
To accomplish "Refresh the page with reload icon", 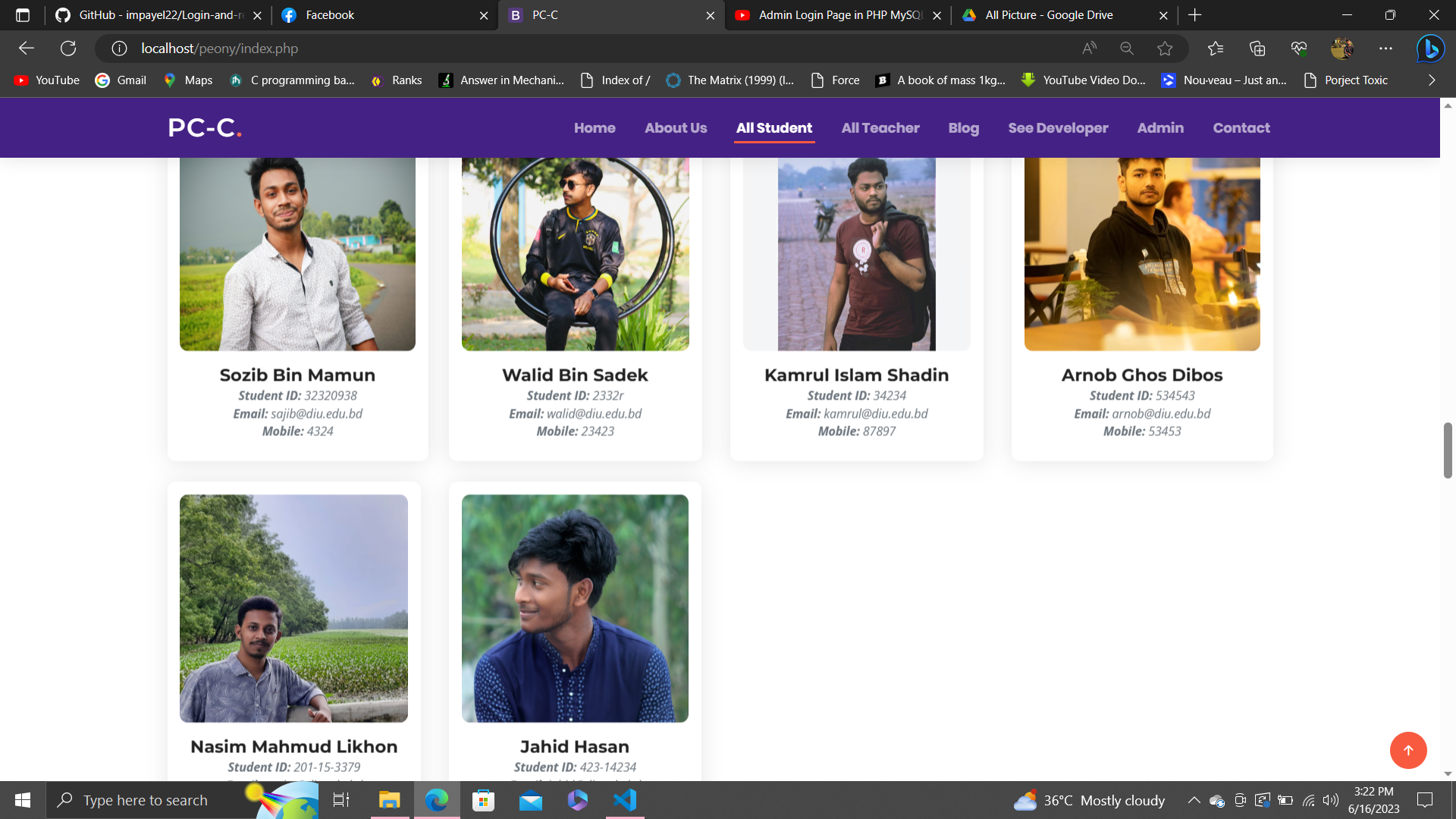I will click(x=68, y=49).
